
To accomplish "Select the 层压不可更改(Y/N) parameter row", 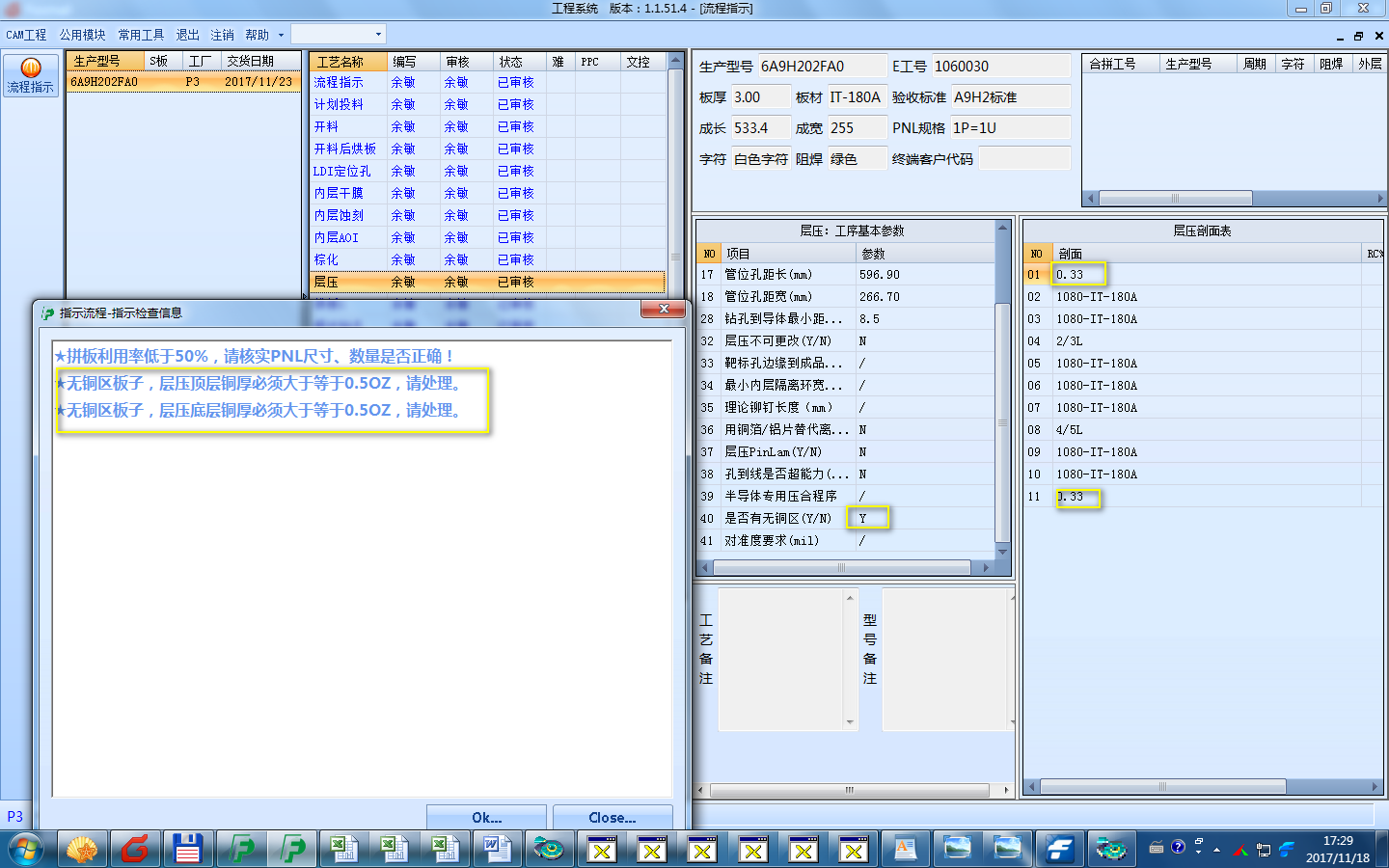I will tap(845, 341).
